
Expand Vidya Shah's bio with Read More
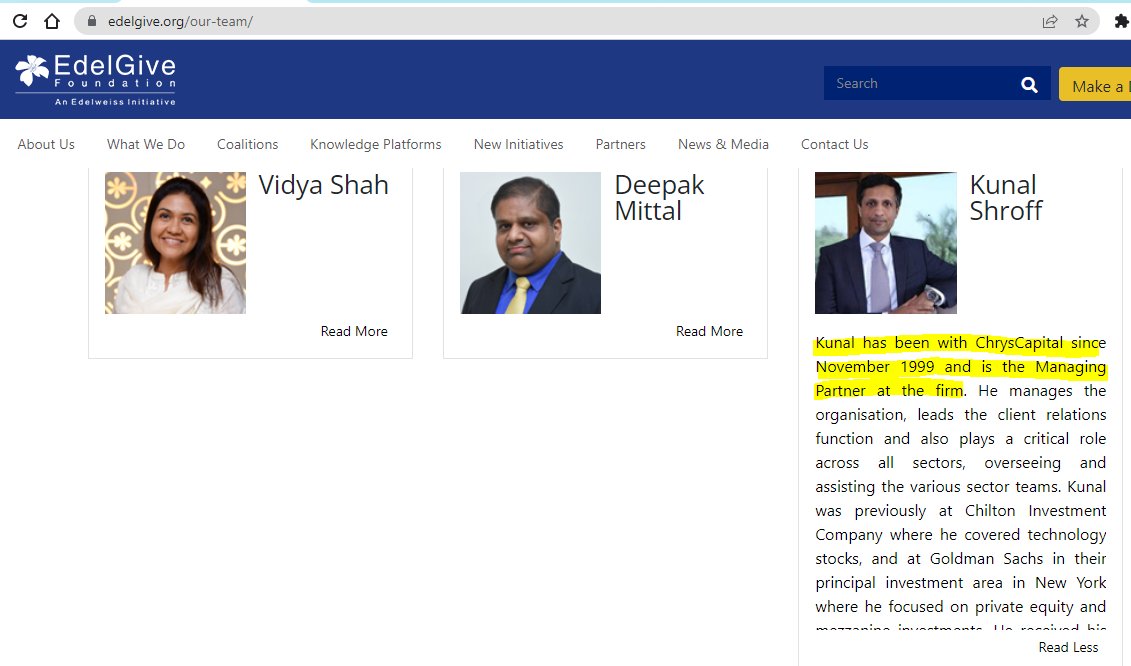tap(354, 331)
